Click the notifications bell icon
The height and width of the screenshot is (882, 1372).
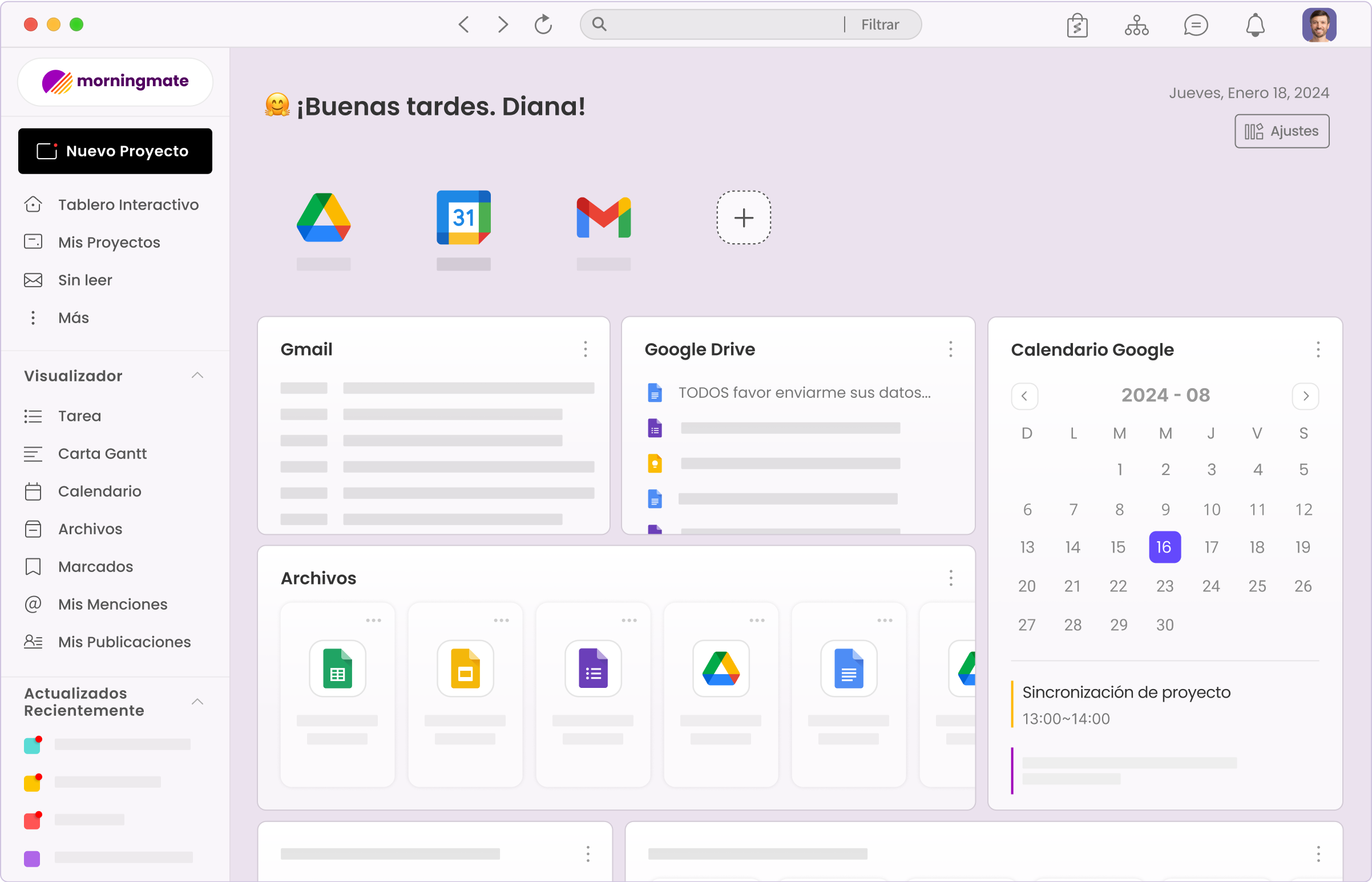tap(1254, 25)
